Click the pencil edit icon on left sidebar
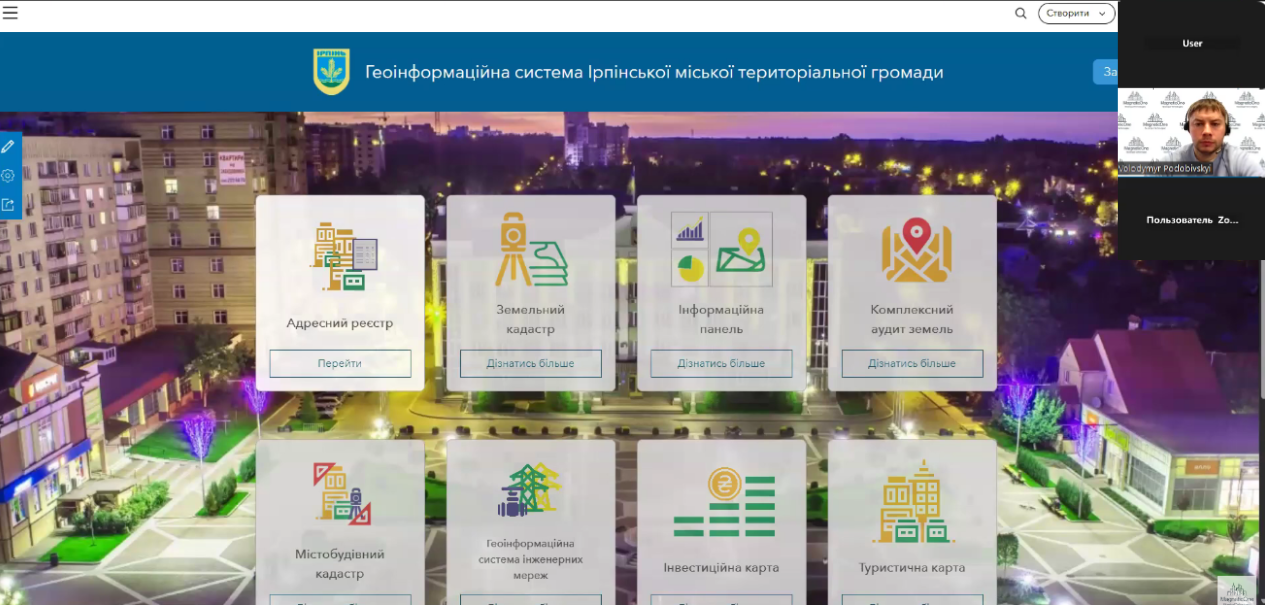Screen dimensions: 1265x605 coord(8,146)
